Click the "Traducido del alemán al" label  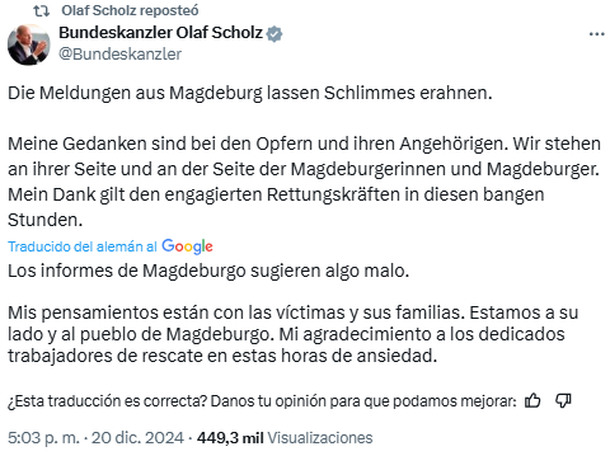point(82,246)
